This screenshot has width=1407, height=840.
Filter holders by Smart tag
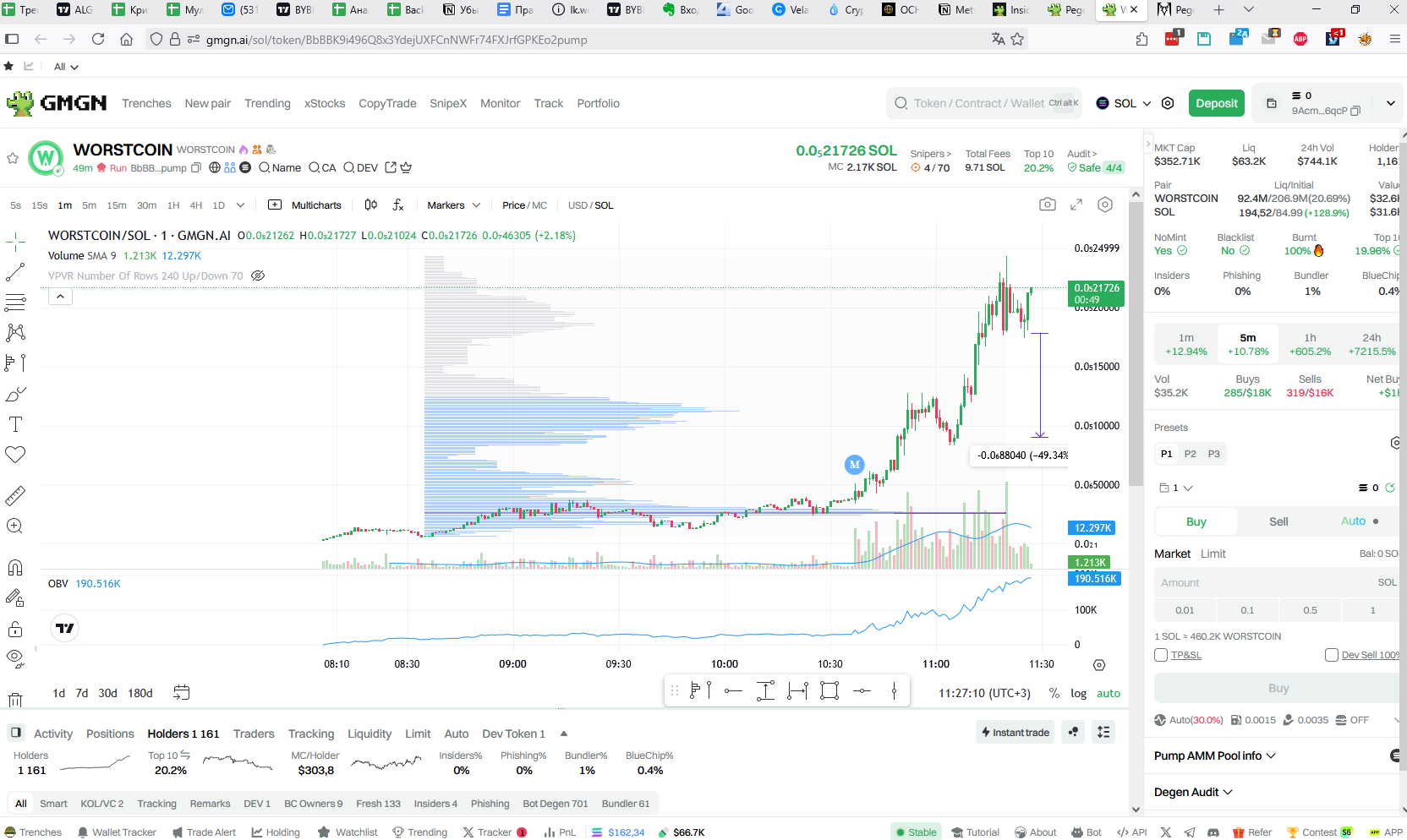point(53,804)
